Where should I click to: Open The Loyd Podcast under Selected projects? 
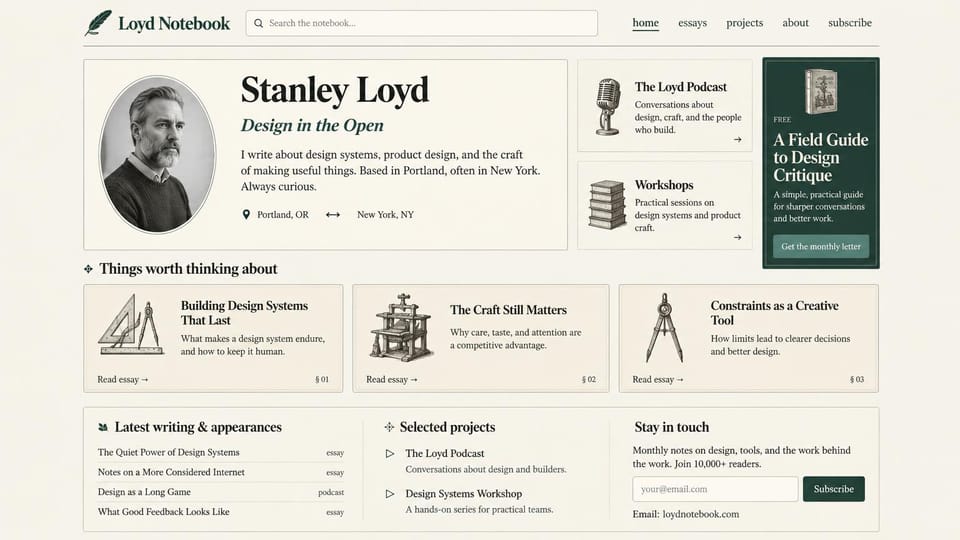pyautogui.click(x=444, y=454)
